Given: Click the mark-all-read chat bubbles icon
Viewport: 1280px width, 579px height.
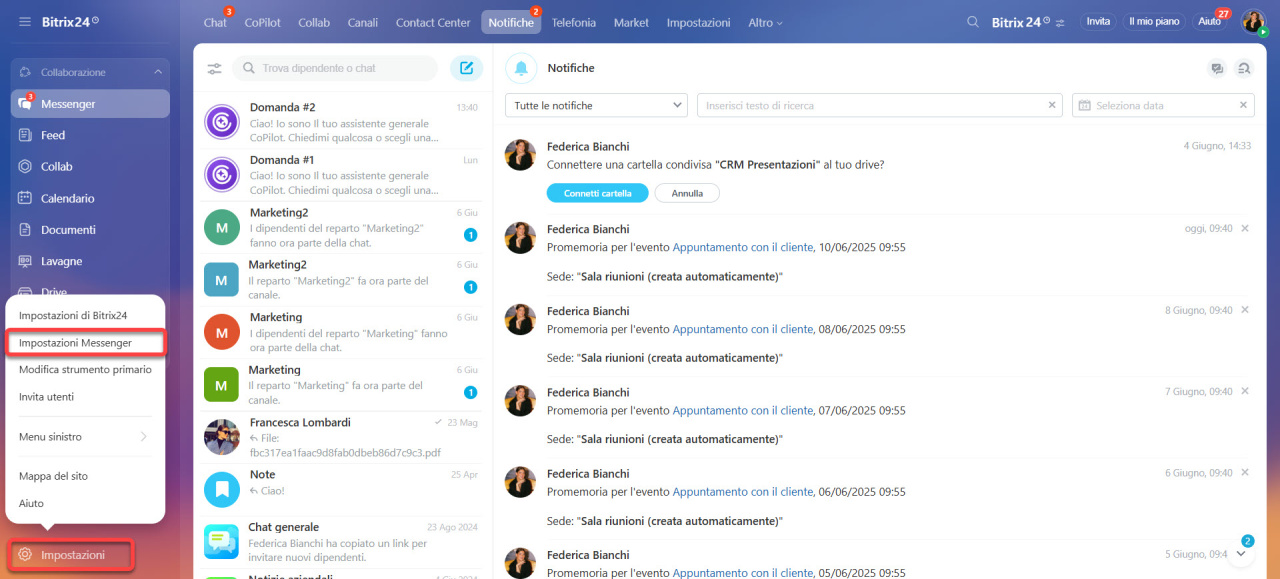Looking at the screenshot, I should coord(1217,69).
